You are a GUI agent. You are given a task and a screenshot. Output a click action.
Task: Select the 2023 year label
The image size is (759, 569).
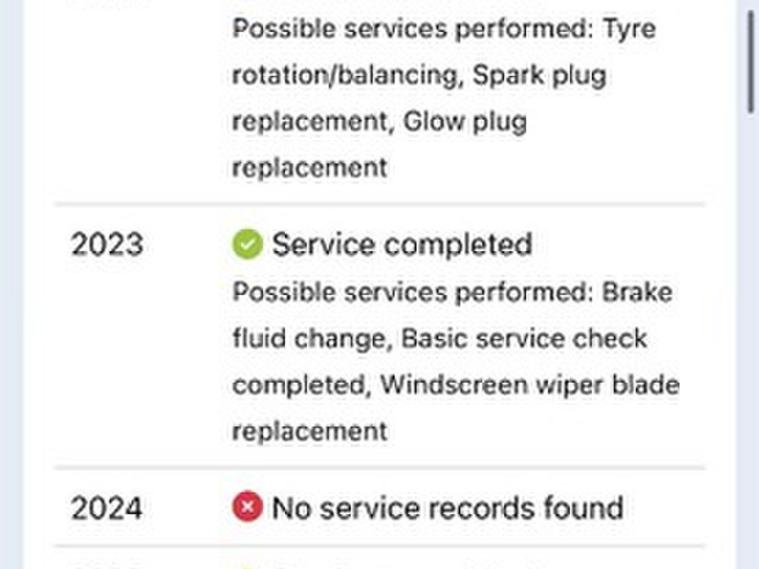pos(107,245)
